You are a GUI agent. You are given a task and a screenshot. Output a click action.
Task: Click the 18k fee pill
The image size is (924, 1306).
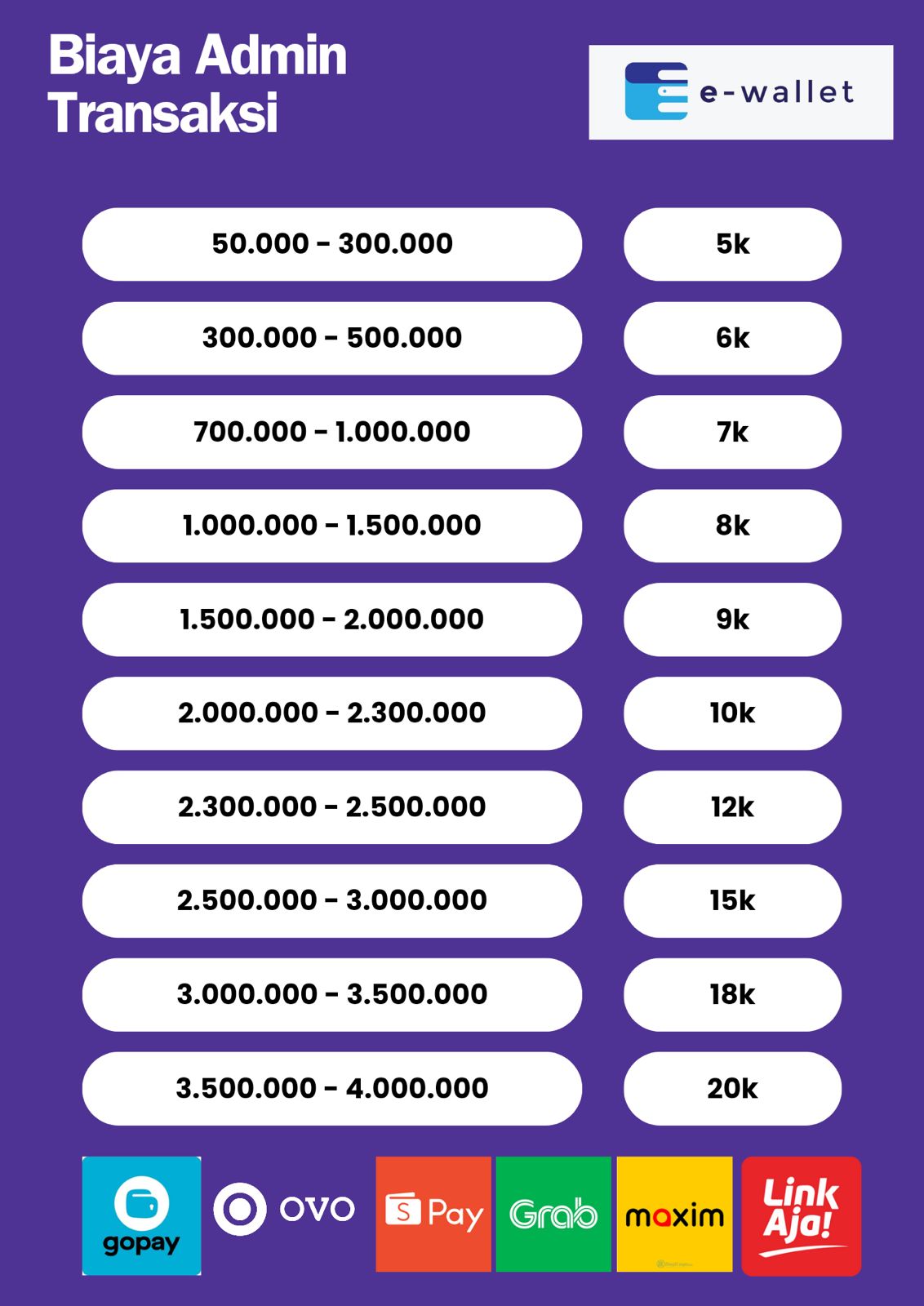[x=732, y=995]
